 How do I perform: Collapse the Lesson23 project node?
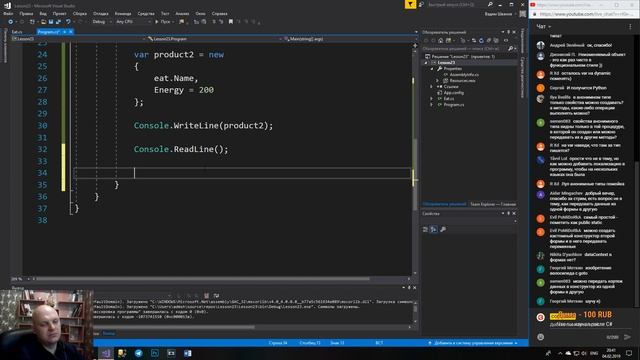[x=425, y=62]
